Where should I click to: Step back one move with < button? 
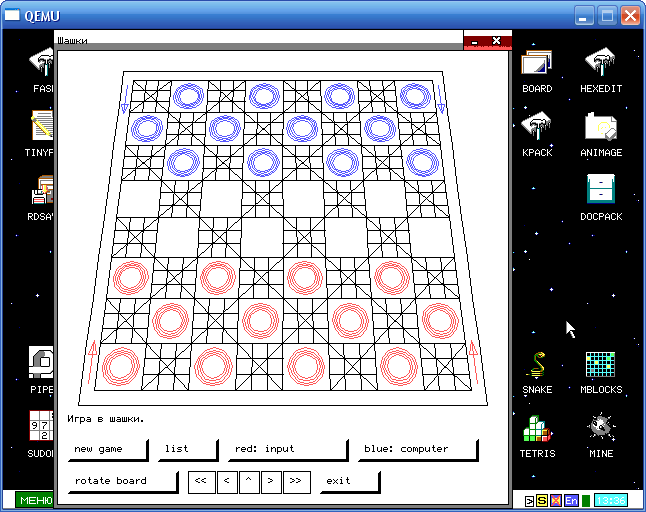tap(227, 481)
